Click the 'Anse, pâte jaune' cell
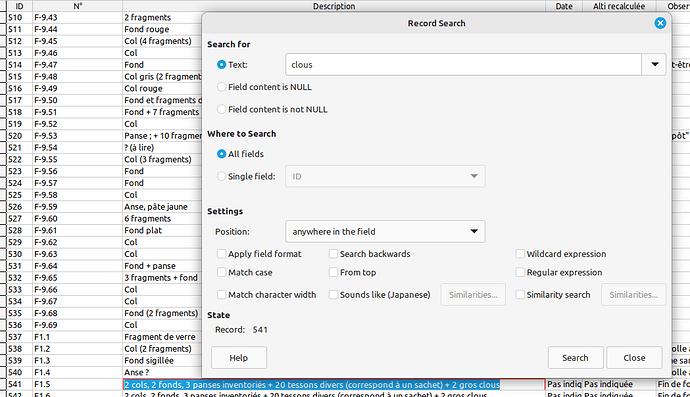 (x=162, y=207)
